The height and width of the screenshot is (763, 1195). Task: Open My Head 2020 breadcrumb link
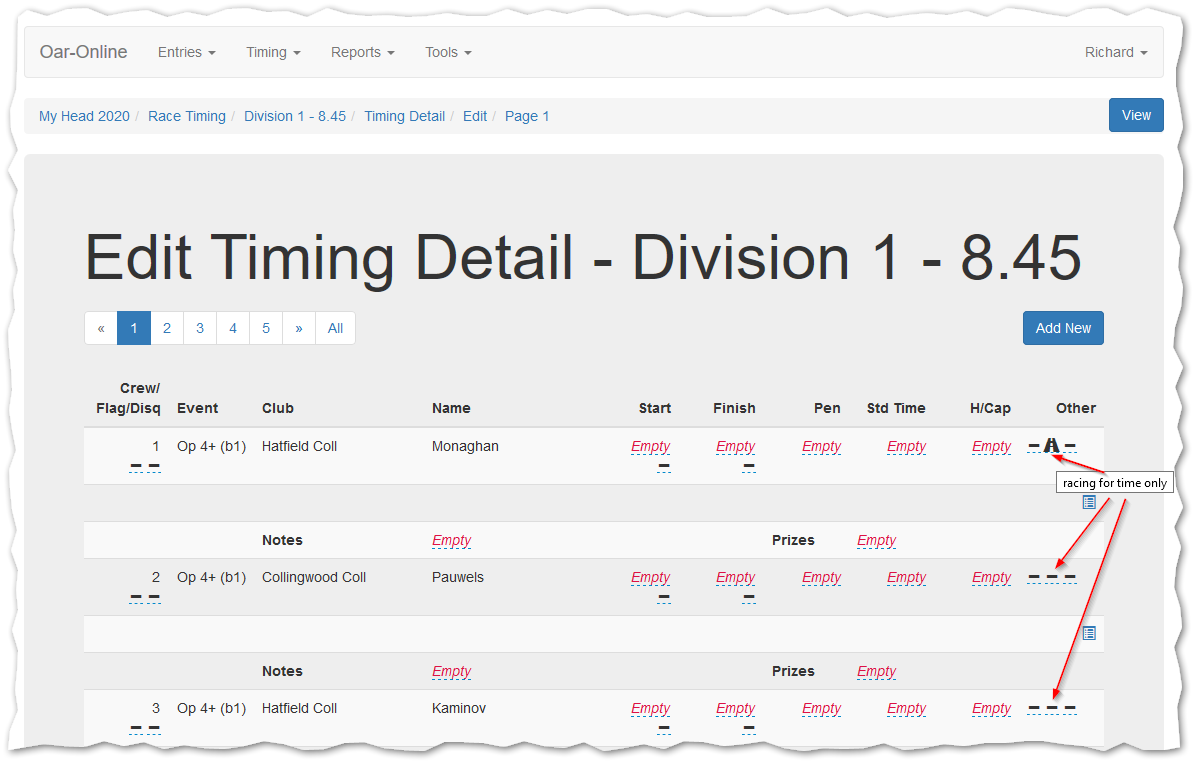point(84,116)
